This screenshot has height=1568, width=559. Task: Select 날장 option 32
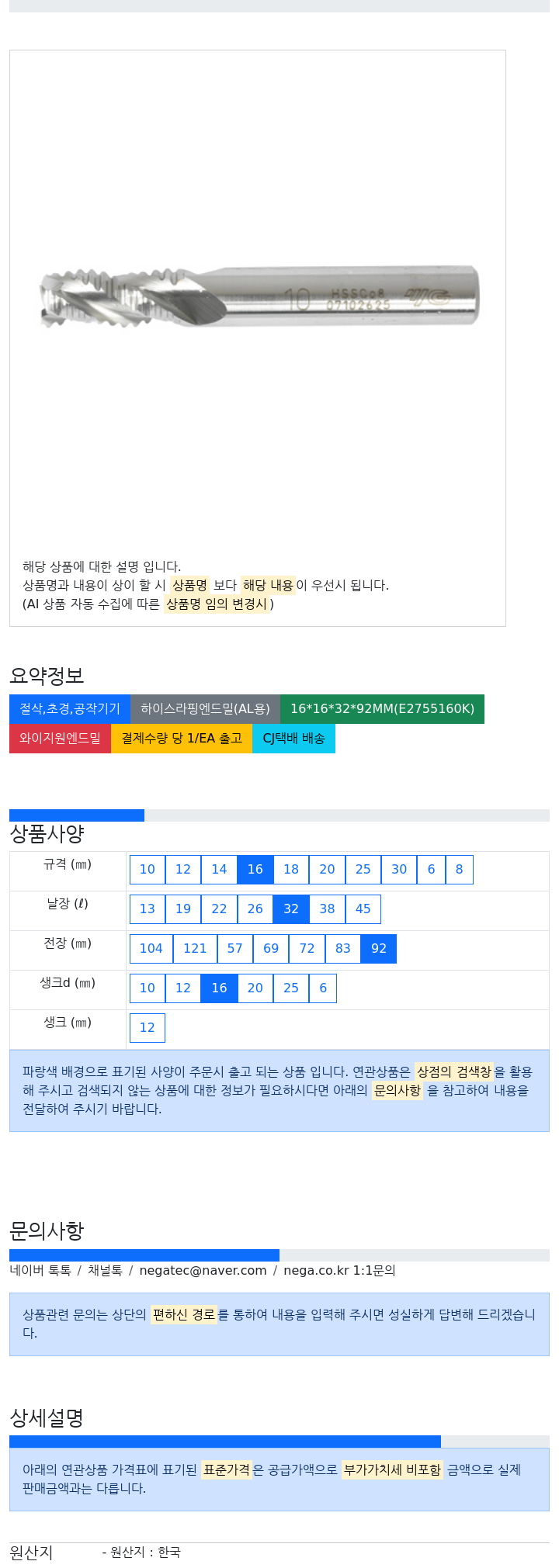pyautogui.click(x=291, y=909)
